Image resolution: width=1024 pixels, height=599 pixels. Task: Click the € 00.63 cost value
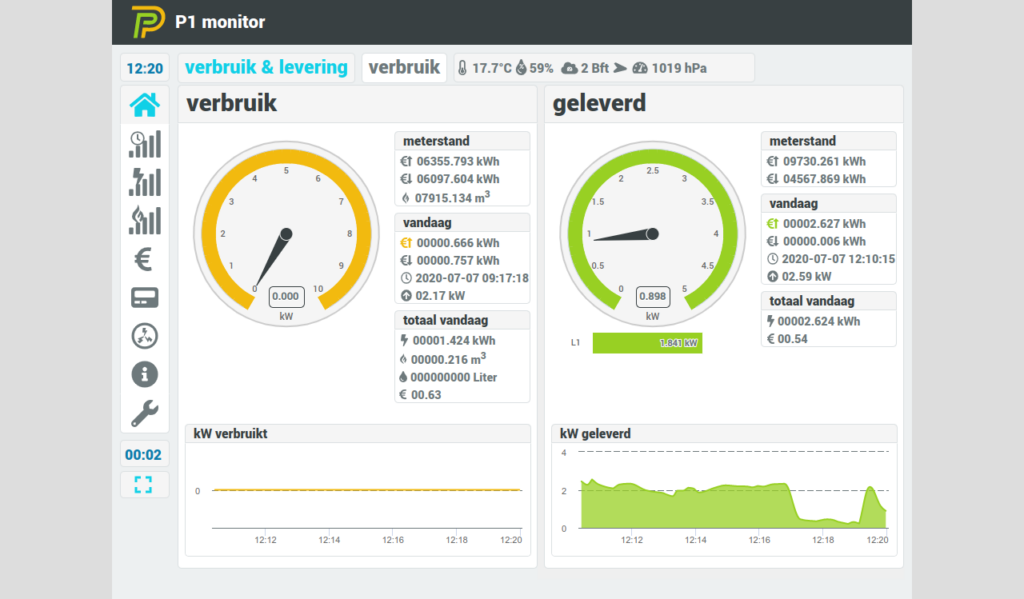click(x=420, y=395)
